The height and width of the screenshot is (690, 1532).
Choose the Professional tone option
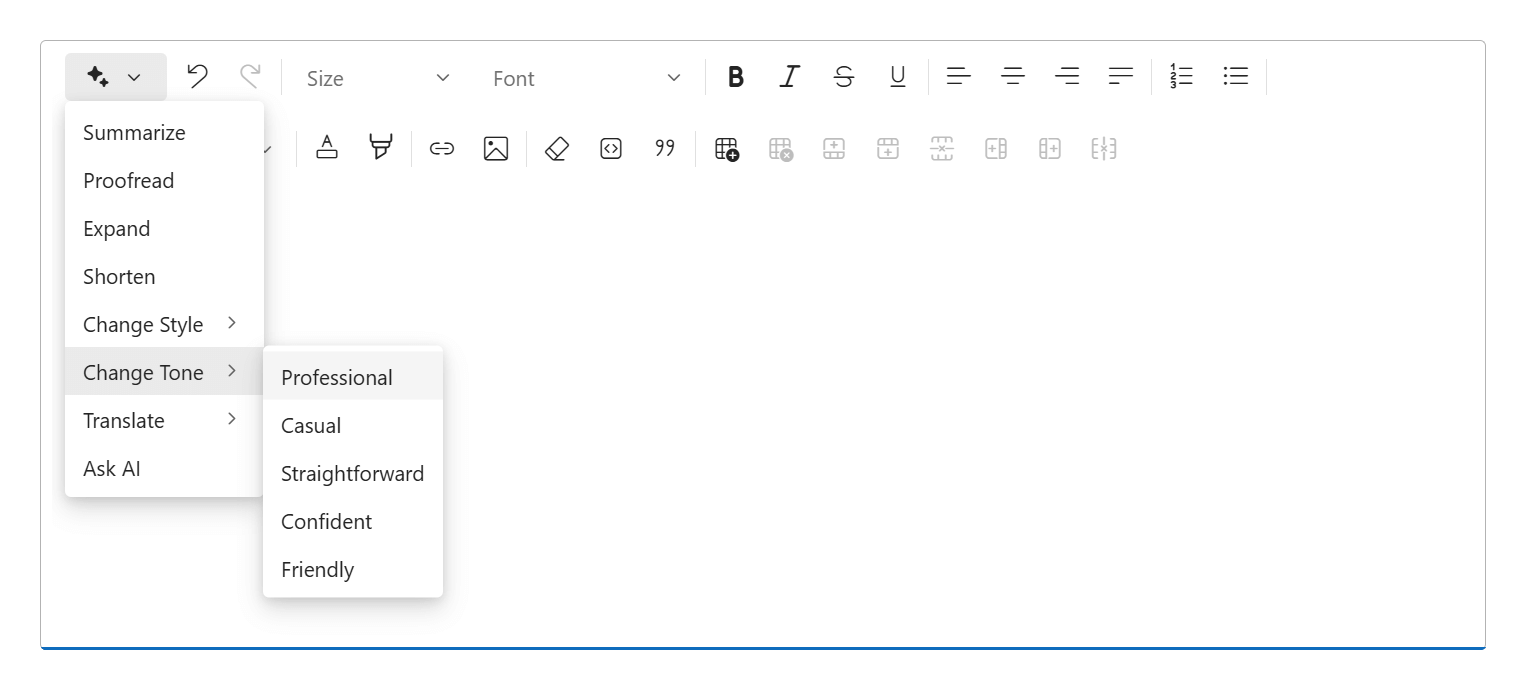pyautogui.click(x=336, y=377)
